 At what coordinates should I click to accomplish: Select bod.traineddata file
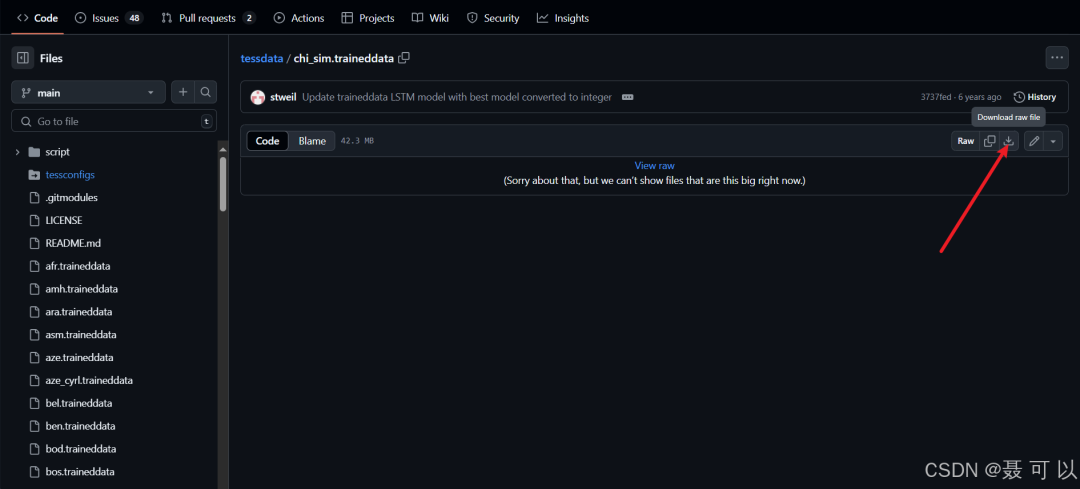coord(81,448)
